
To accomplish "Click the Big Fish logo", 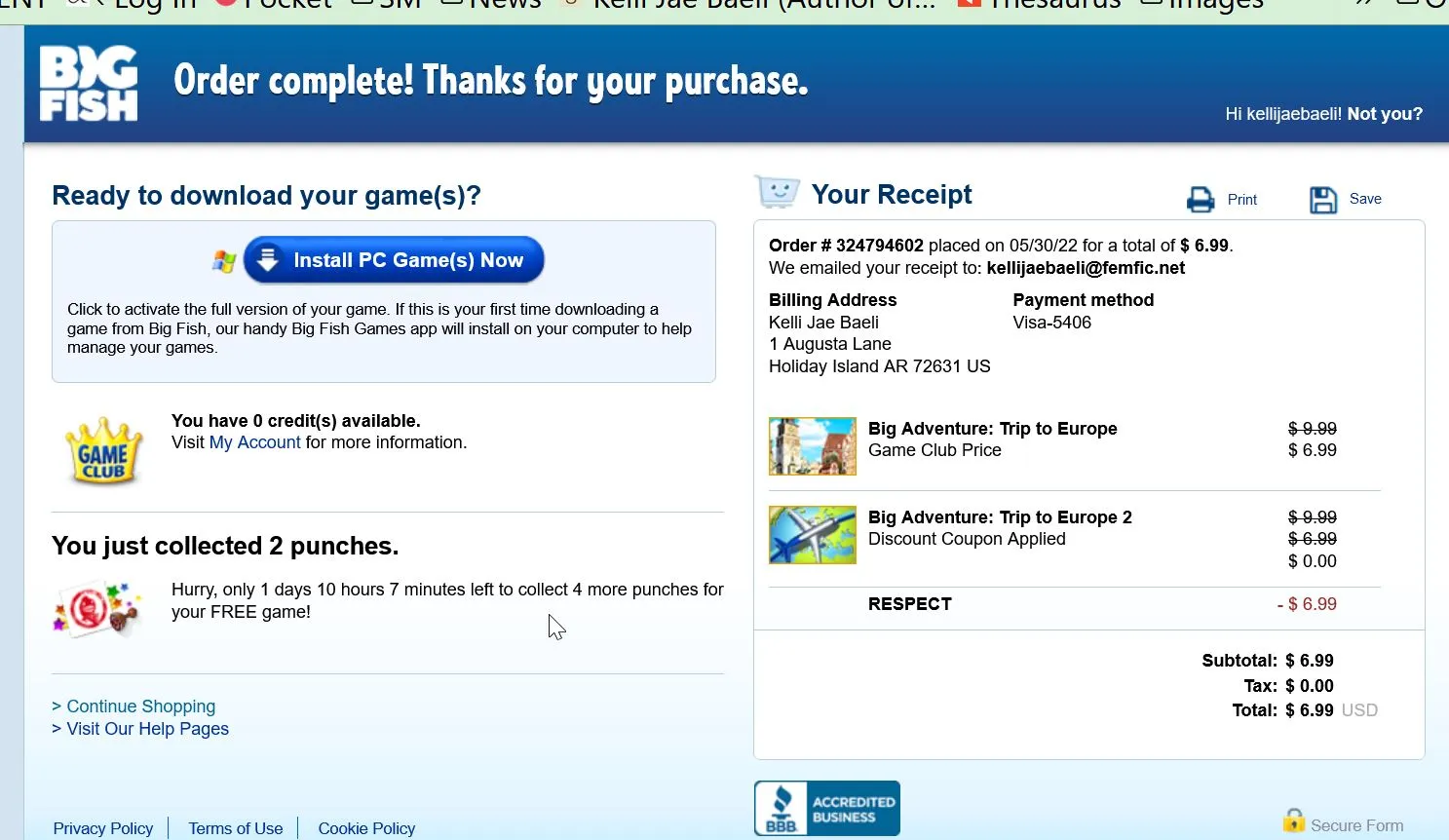I will tap(89, 84).
